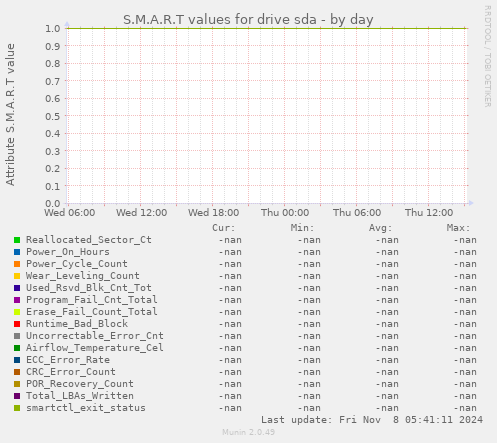Select the CRC_Error_Count legend label
This screenshot has height=443, width=497.
71,372
